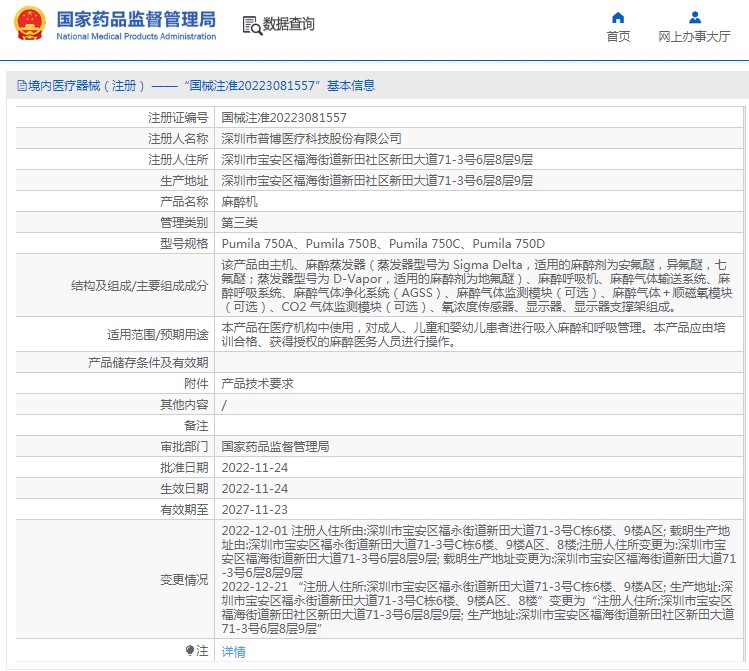The height and width of the screenshot is (671, 749).
Task: Click the 生效日期 label
Action: 184,489
